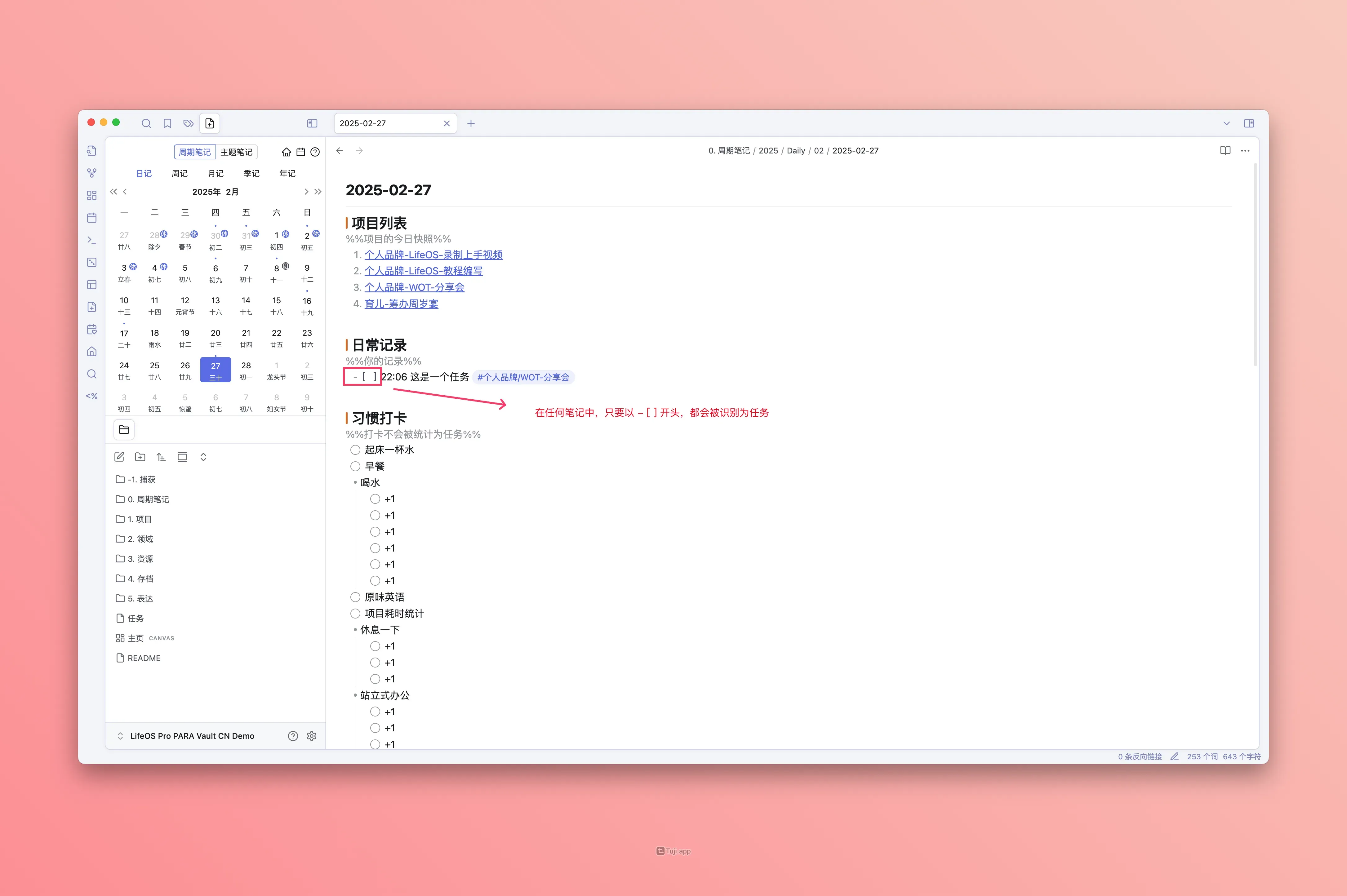Select the 周记 tab
This screenshot has height=896, width=1347.
point(180,174)
